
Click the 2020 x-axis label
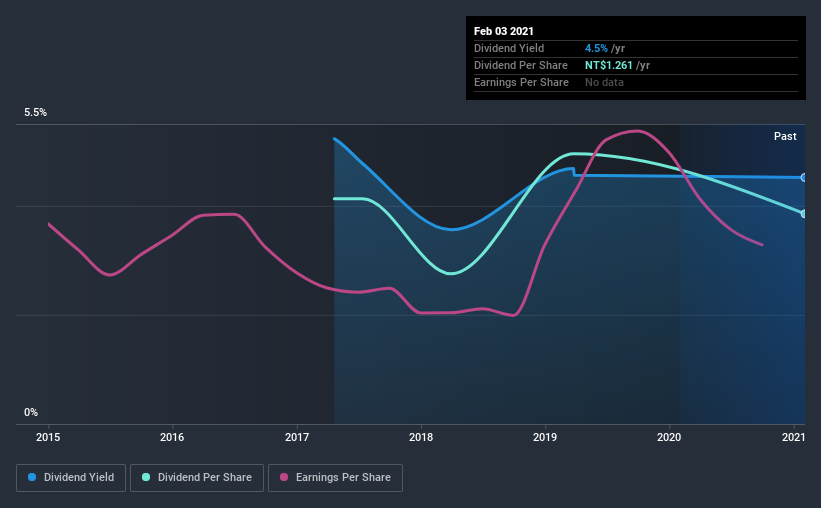[669, 437]
